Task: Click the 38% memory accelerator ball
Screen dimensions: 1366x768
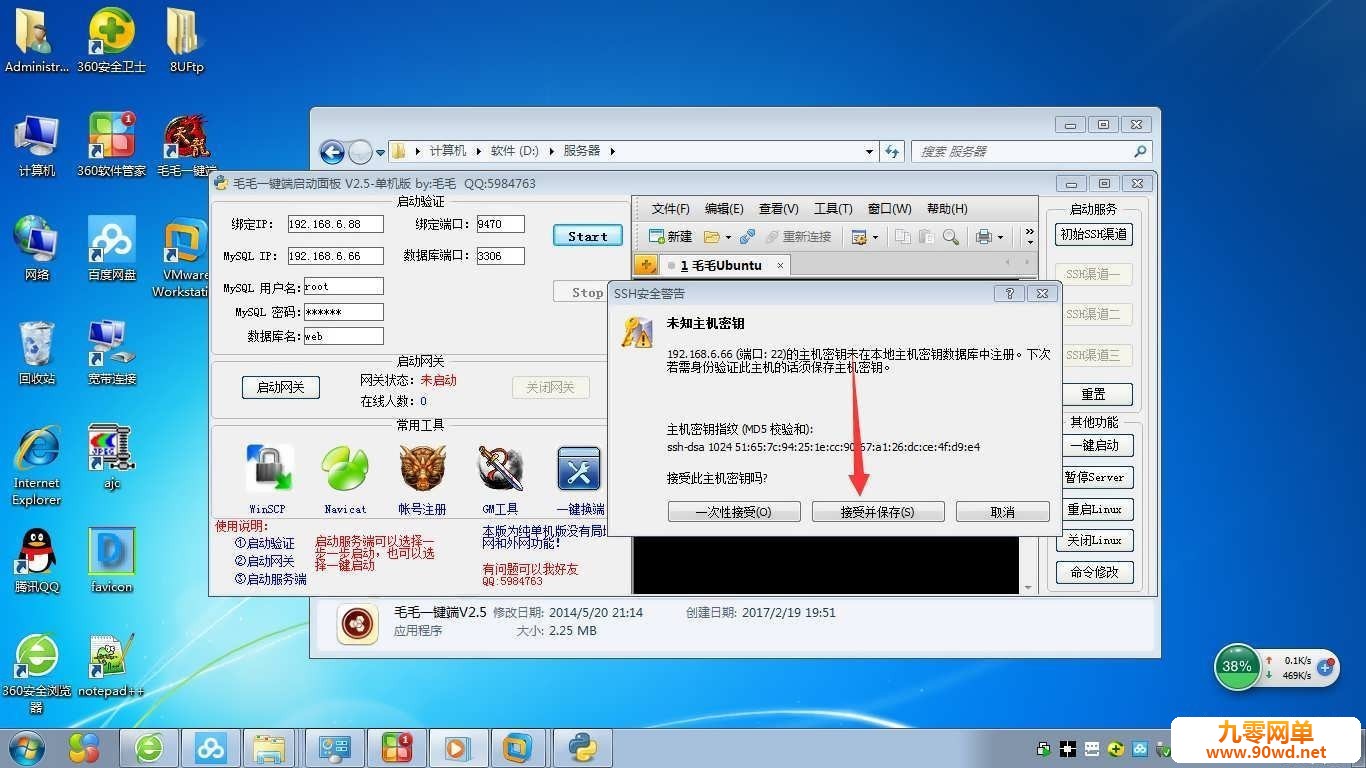Action: point(1237,666)
